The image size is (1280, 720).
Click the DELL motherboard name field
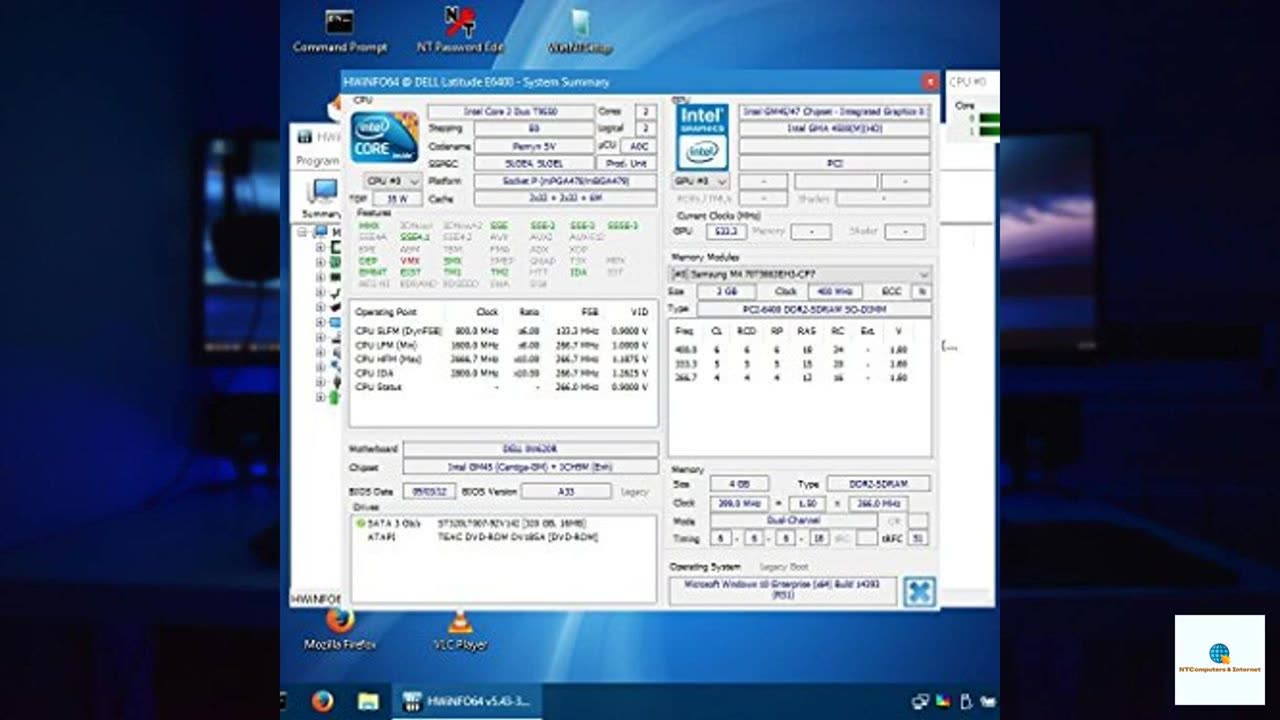[530, 449]
